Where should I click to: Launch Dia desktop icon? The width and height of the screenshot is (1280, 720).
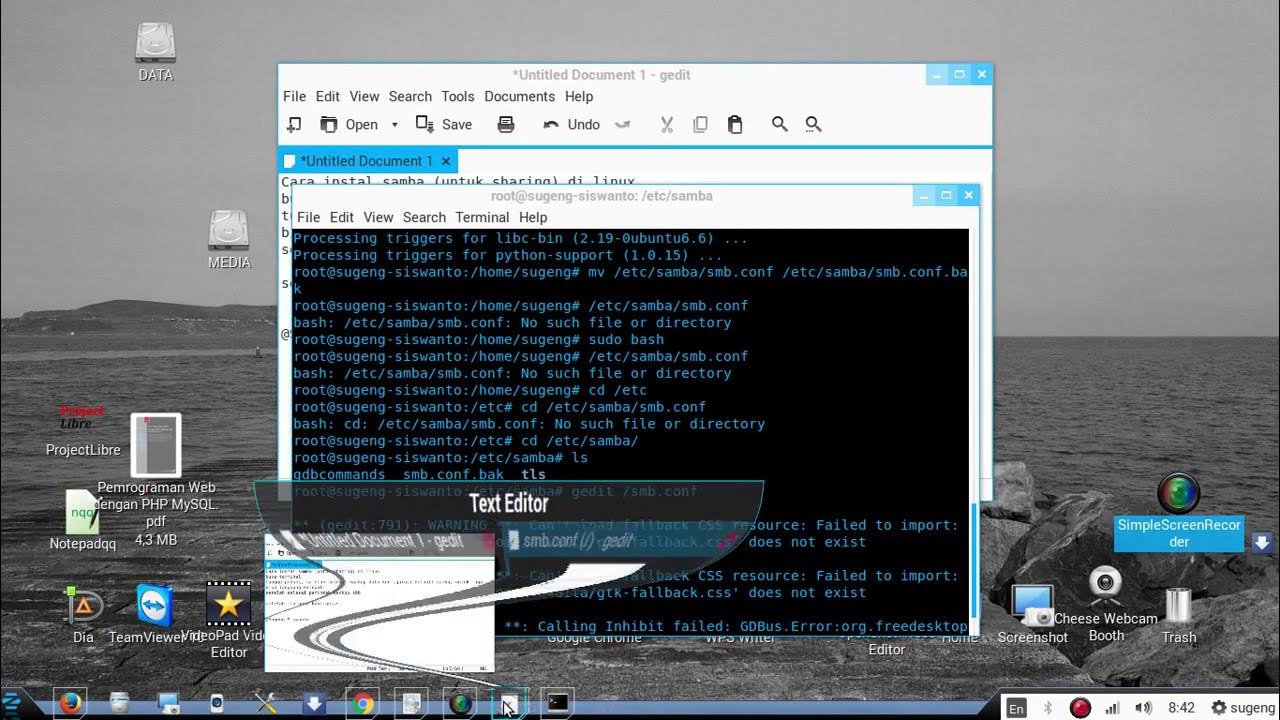click(x=83, y=614)
